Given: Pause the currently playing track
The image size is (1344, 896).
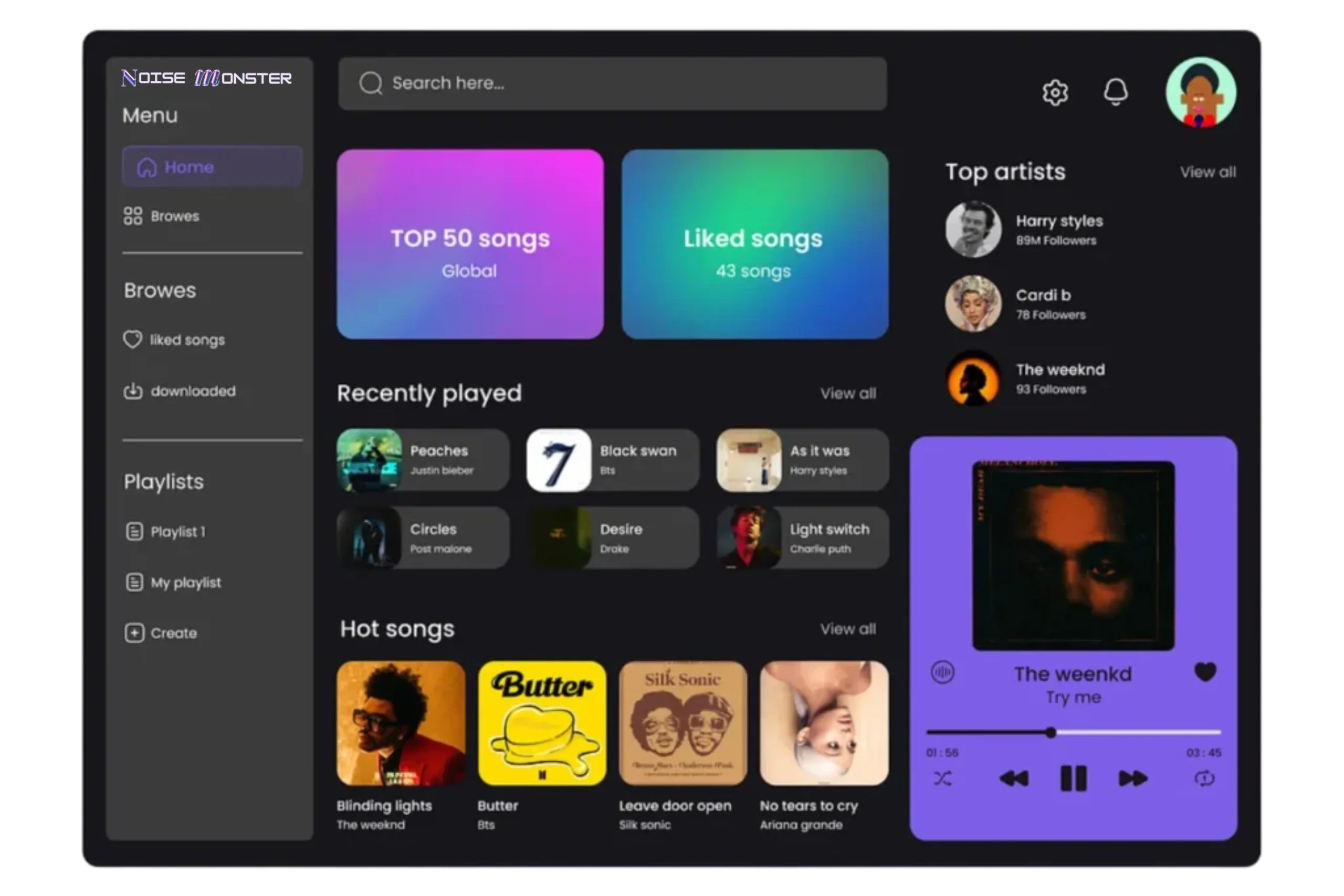Looking at the screenshot, I should point(1073,778).
